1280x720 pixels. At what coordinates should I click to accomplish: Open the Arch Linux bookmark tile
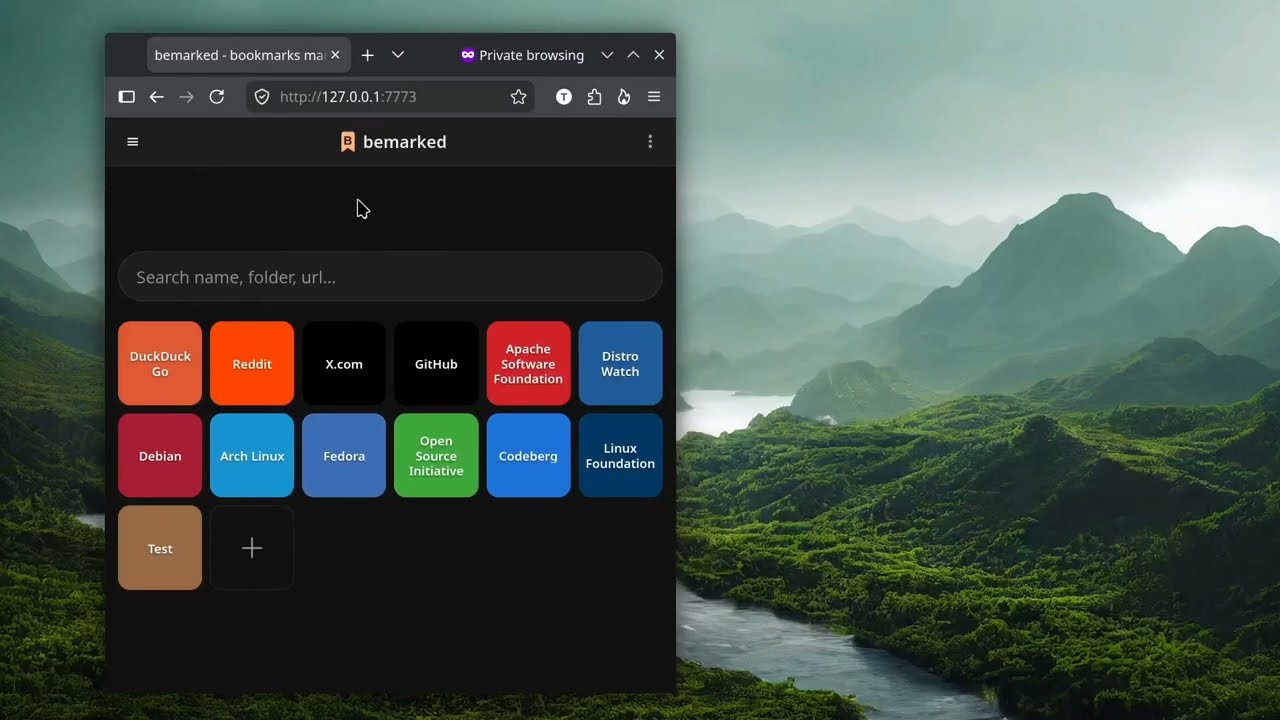[252, 456]
